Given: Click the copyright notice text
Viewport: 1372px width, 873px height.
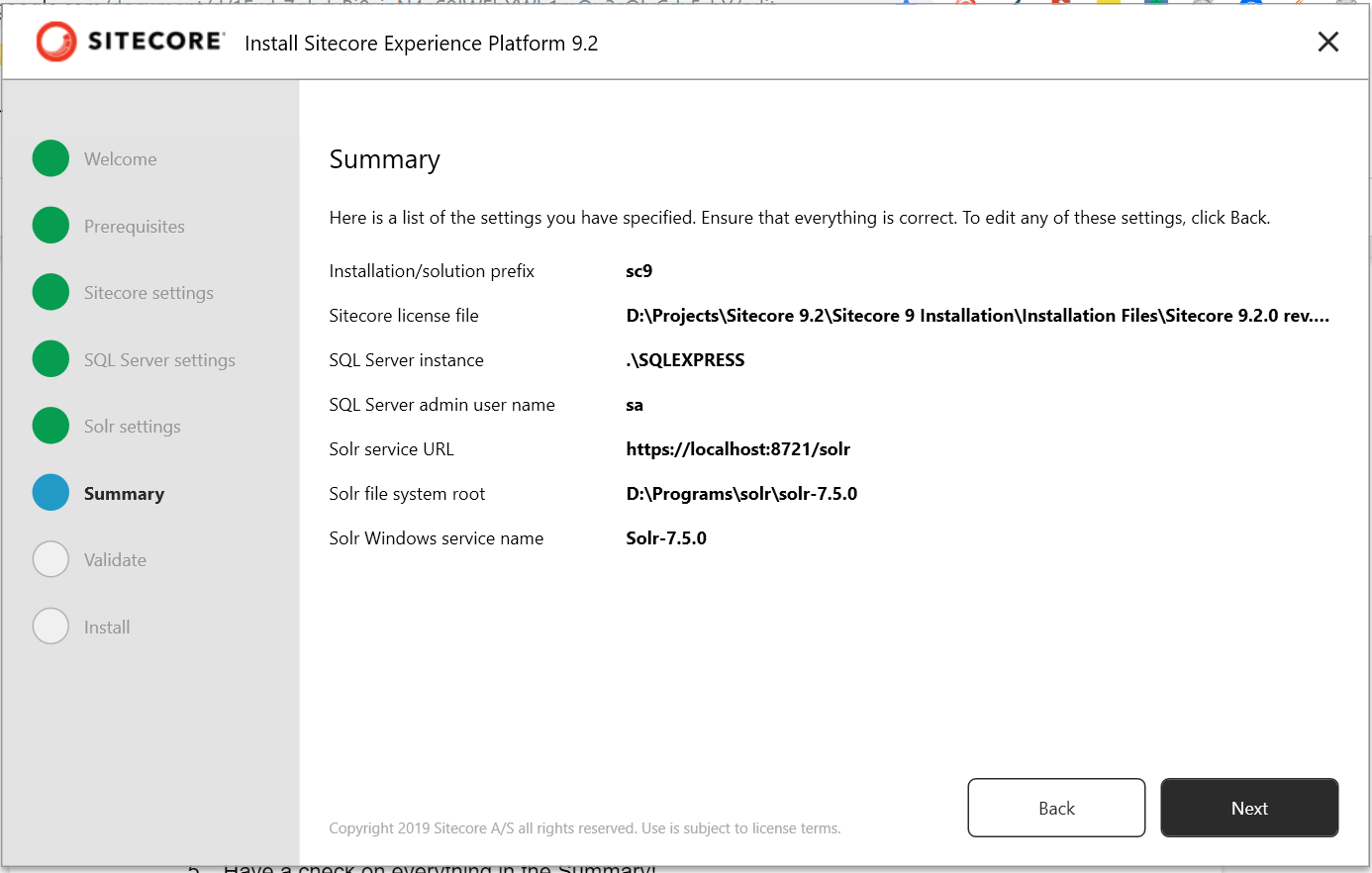Looking at the screenshot, I should point(585,828).
